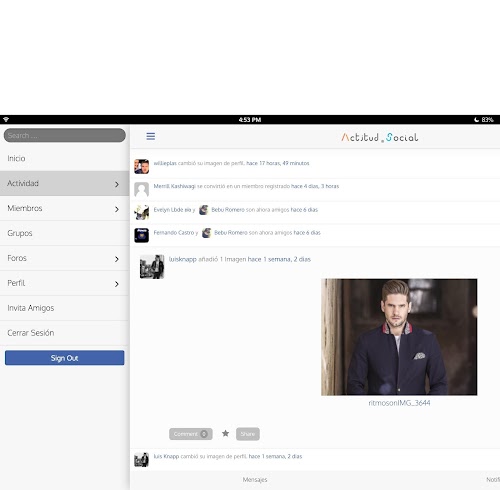The width and height of the screenshot is (500, 490).
Task: Click the Share button under photo
Action: pyautogui.click(x=248, y=434)
